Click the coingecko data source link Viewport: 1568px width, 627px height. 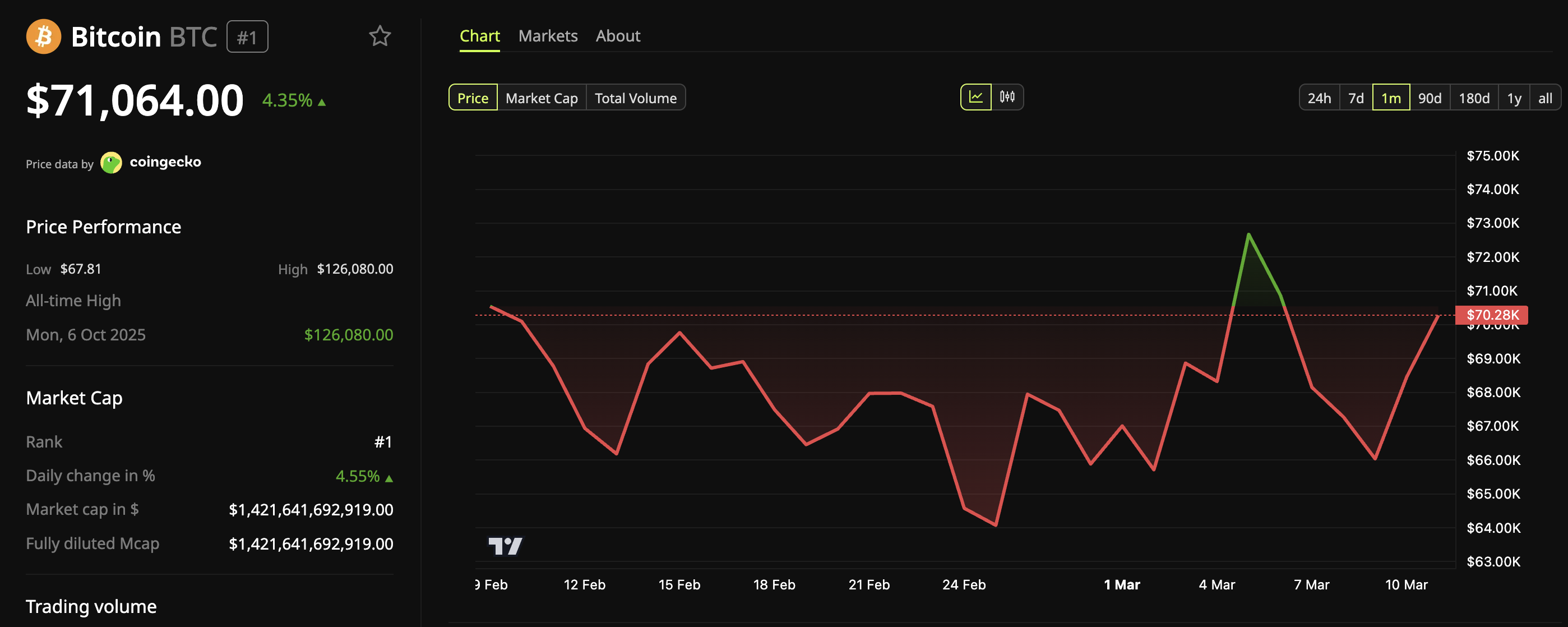pos(165,162)
